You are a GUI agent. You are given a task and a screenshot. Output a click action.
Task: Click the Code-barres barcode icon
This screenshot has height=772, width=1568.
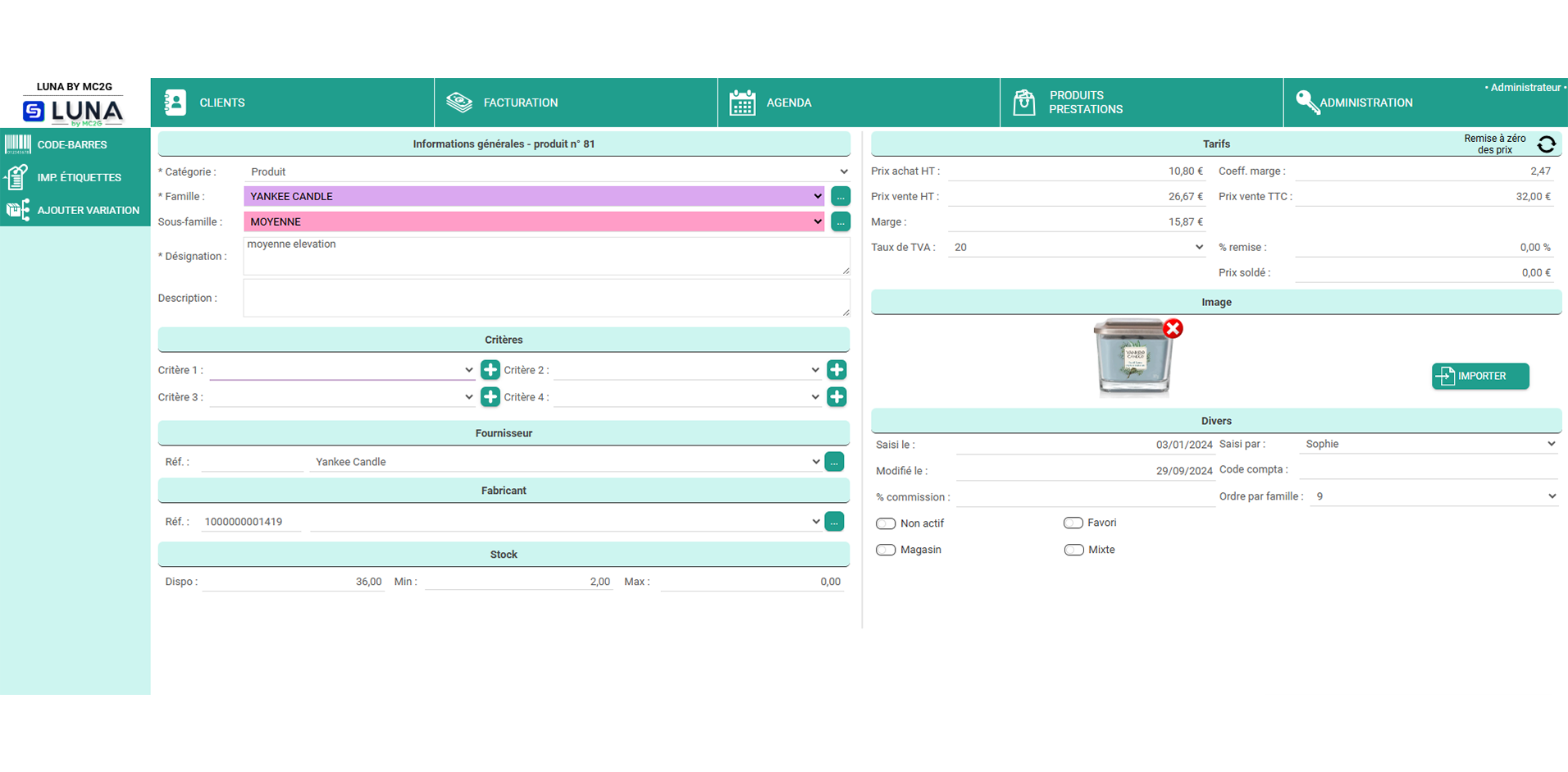[18, 144]
